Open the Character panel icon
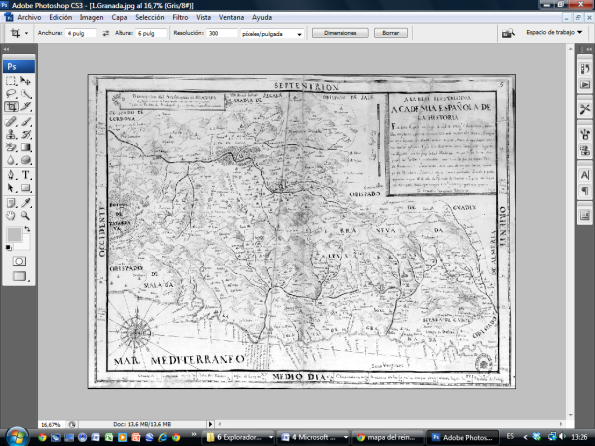The height and width of the screenshot is (446, 595). tap(585, 175)
